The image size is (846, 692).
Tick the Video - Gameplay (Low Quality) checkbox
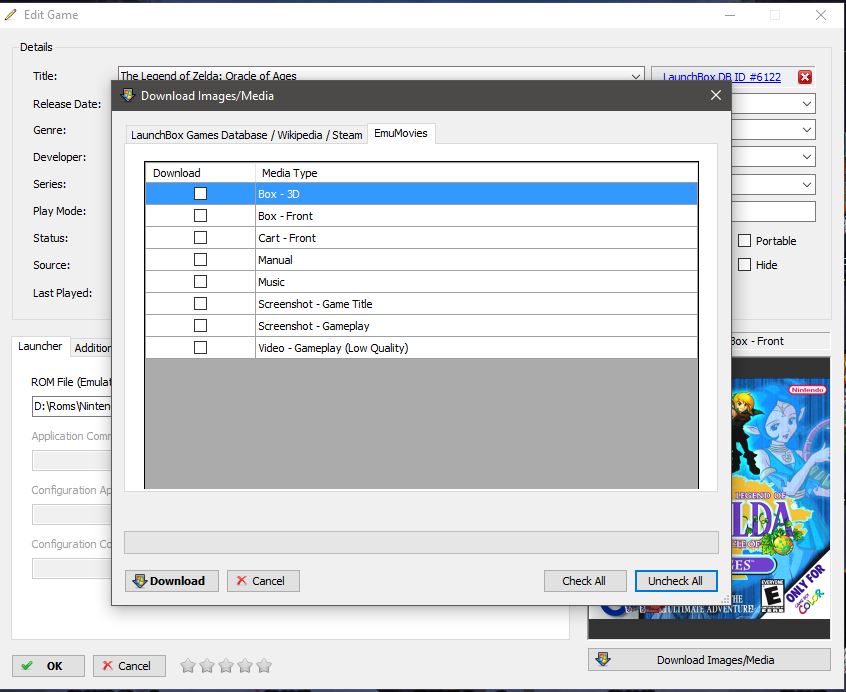point(200,348)
